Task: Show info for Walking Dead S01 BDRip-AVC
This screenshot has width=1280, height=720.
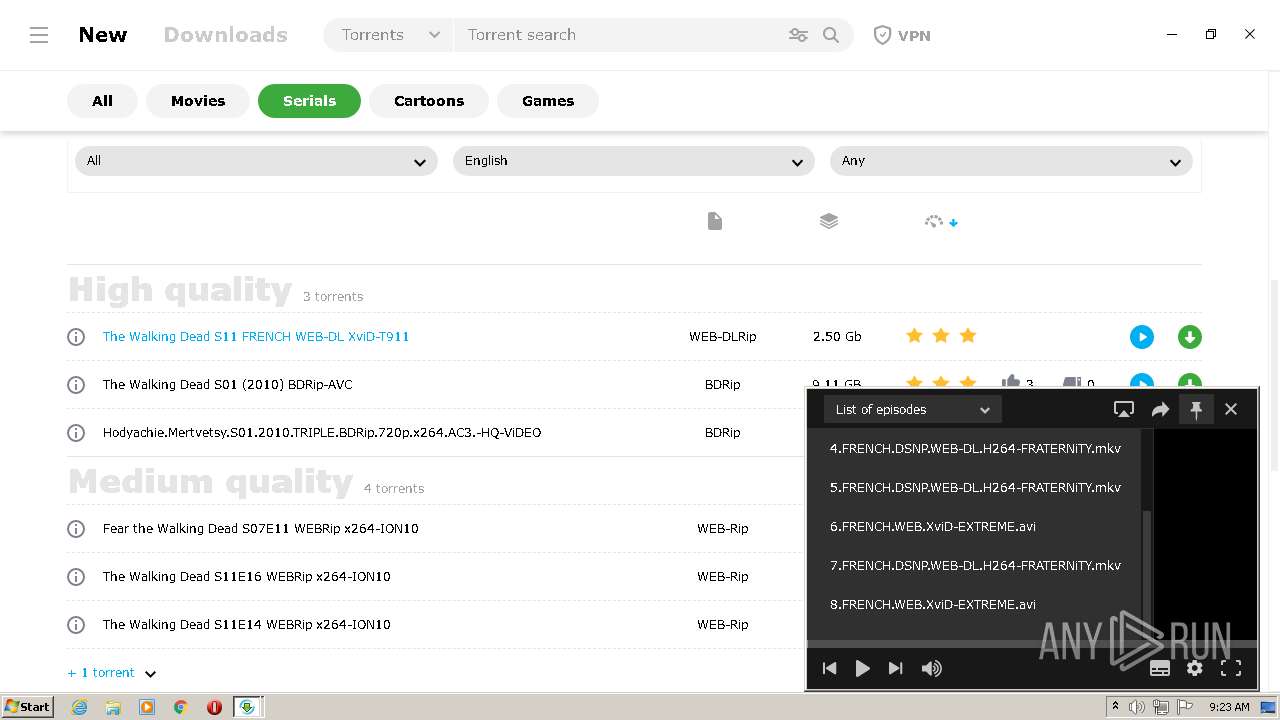Action: pos(76,385)
